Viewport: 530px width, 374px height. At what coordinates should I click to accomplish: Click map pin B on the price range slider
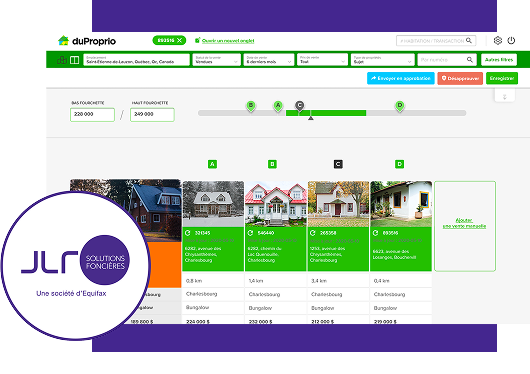251,106
